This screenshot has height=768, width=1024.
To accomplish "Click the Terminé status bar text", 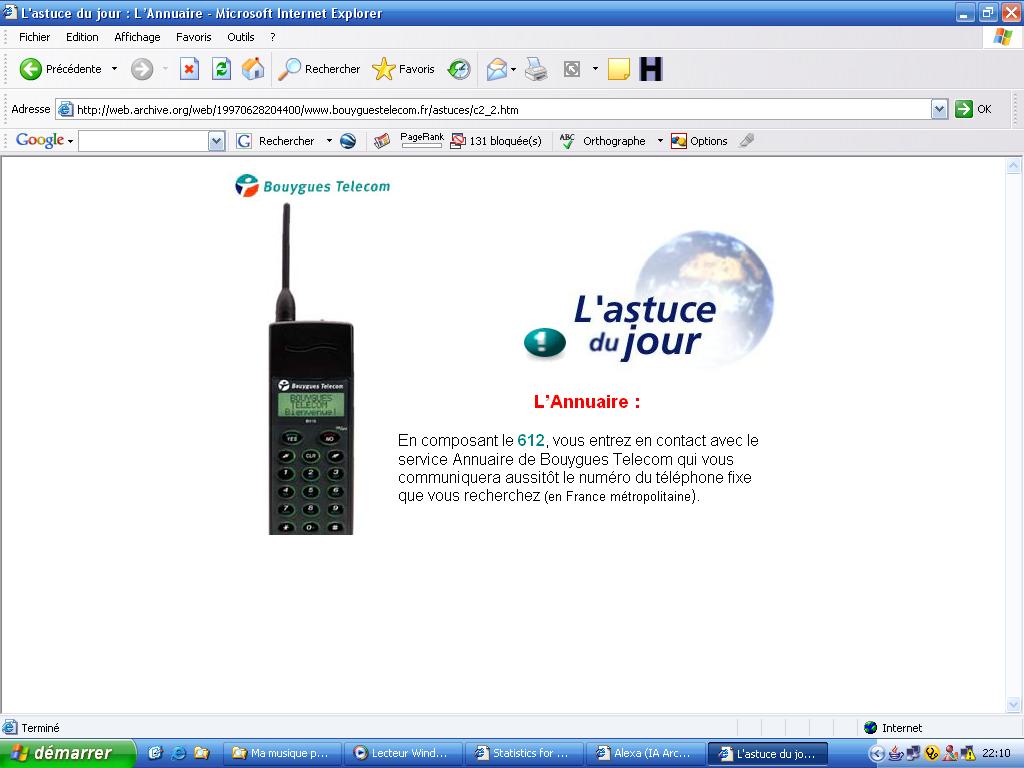I will tap(40, 728).
